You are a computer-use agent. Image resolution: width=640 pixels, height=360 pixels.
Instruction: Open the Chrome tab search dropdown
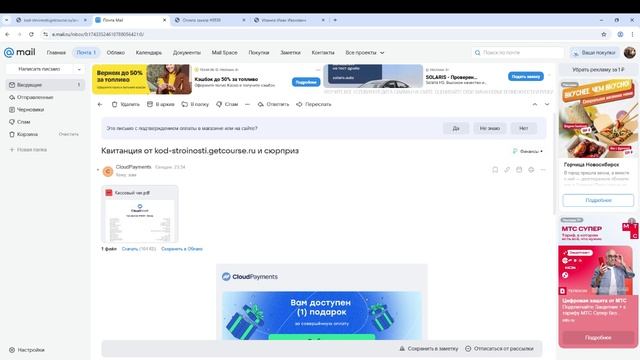point(6,20)
